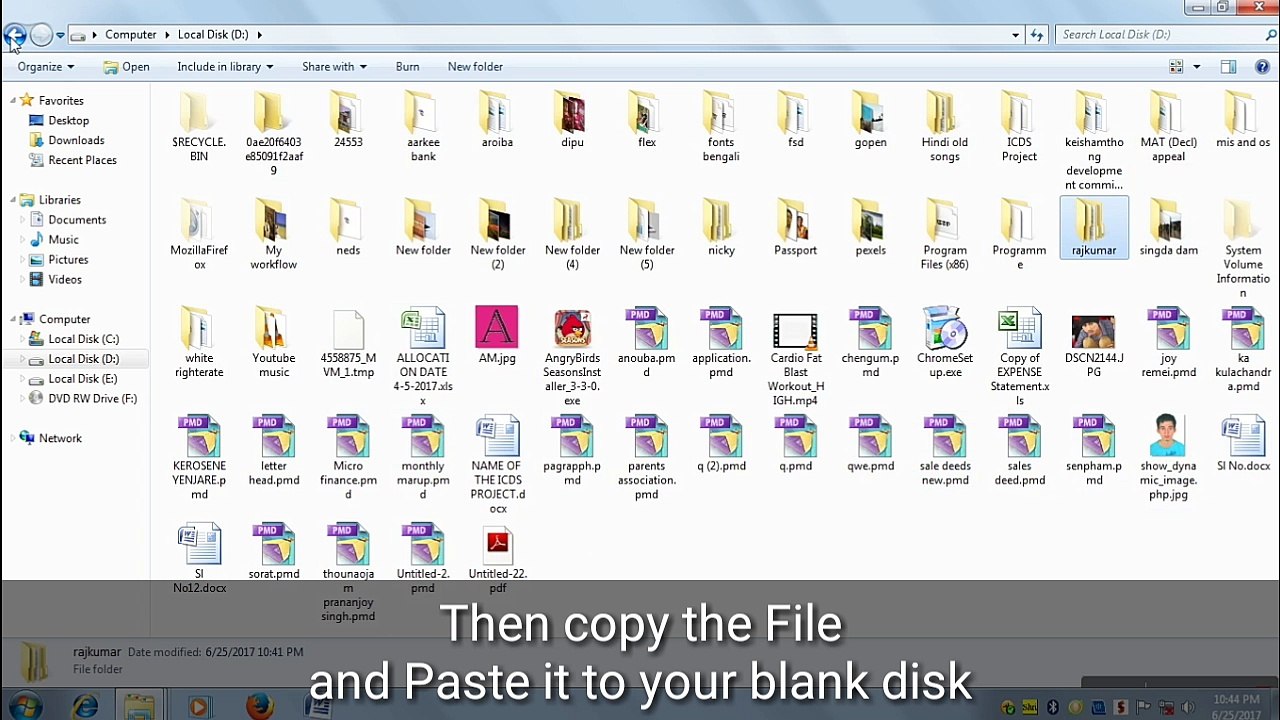The height and width of the screenshot is (720, 1280).
Task: Click the Burn toolbar button
Action: (407, 67)
